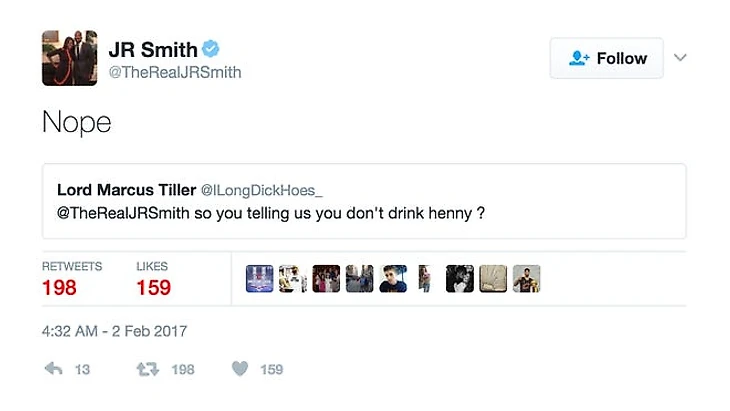Click the @TheRealJRSmith mention in quoted tweet

(x=127, y=213)
